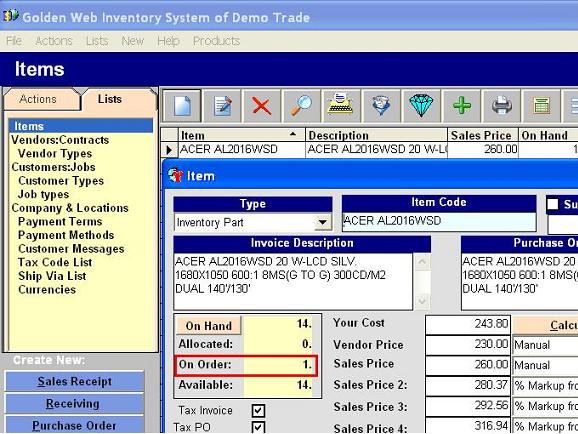Open the Help menu
Viewport: 578px width, 434px height.
pyautogui.click(x=168, y=41)
